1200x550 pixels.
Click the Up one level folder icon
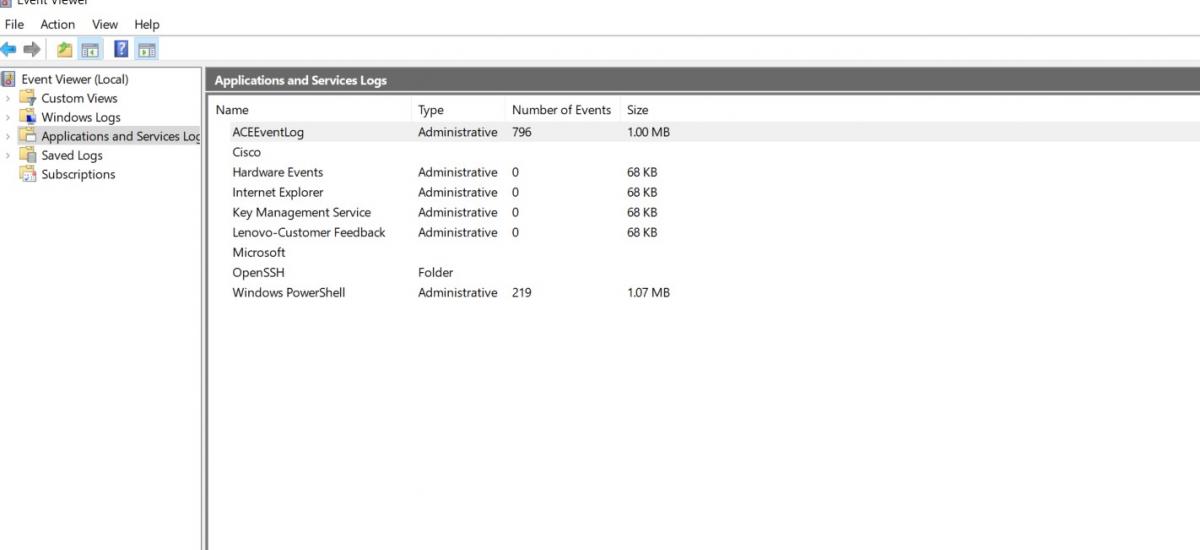coord(64,49)
